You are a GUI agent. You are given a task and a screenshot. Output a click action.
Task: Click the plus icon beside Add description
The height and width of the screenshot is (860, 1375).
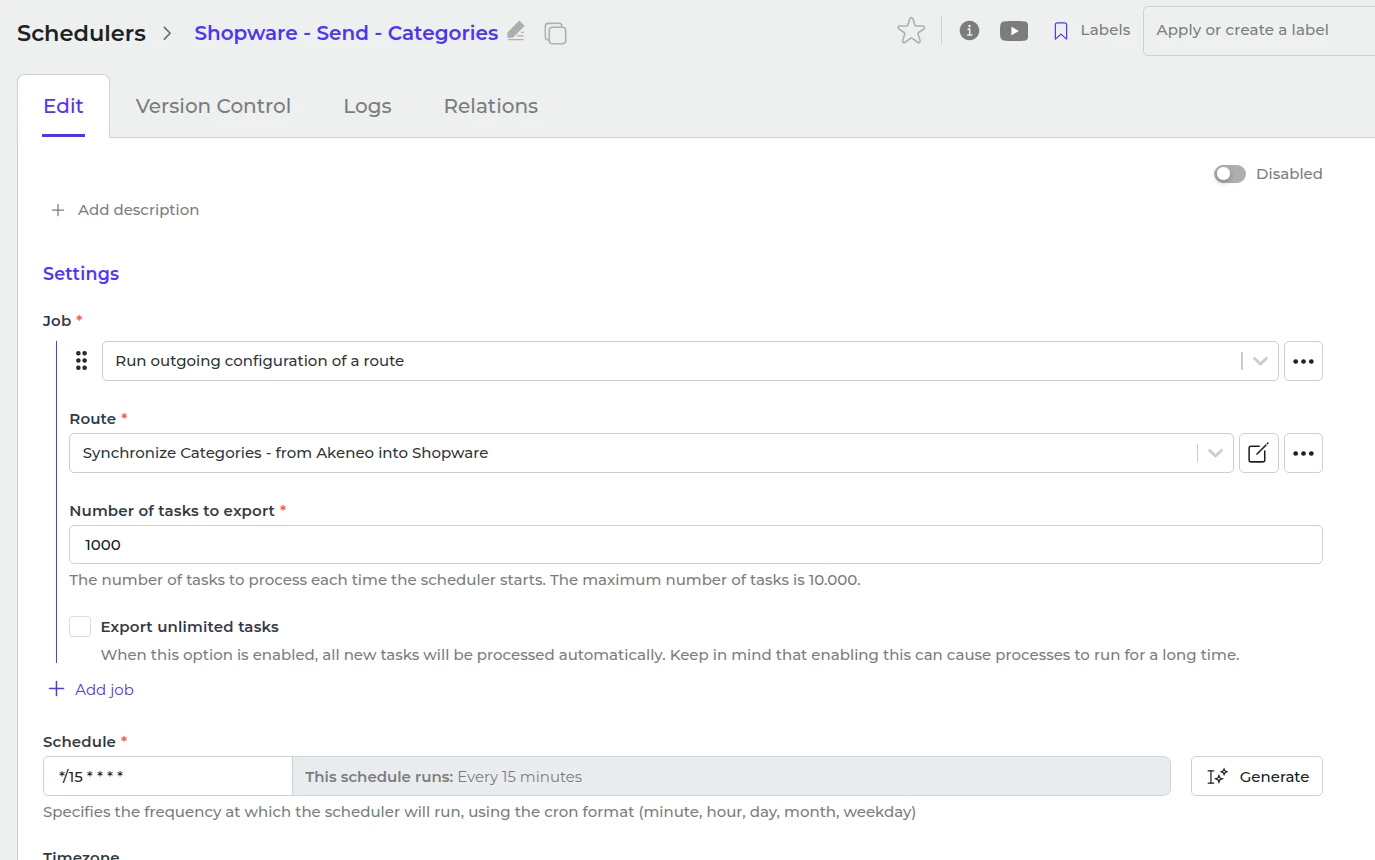click(58, 210)
